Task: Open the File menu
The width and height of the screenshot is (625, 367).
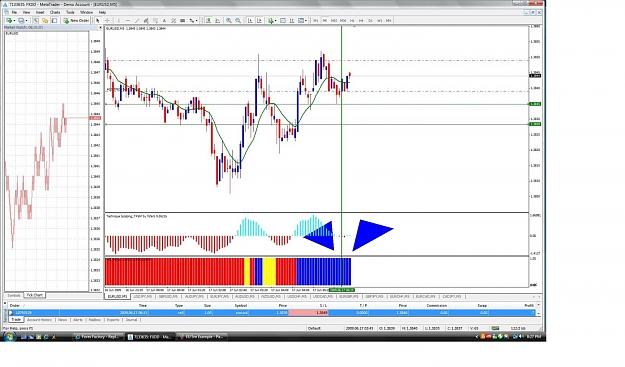Action: [x=14, y=12]
